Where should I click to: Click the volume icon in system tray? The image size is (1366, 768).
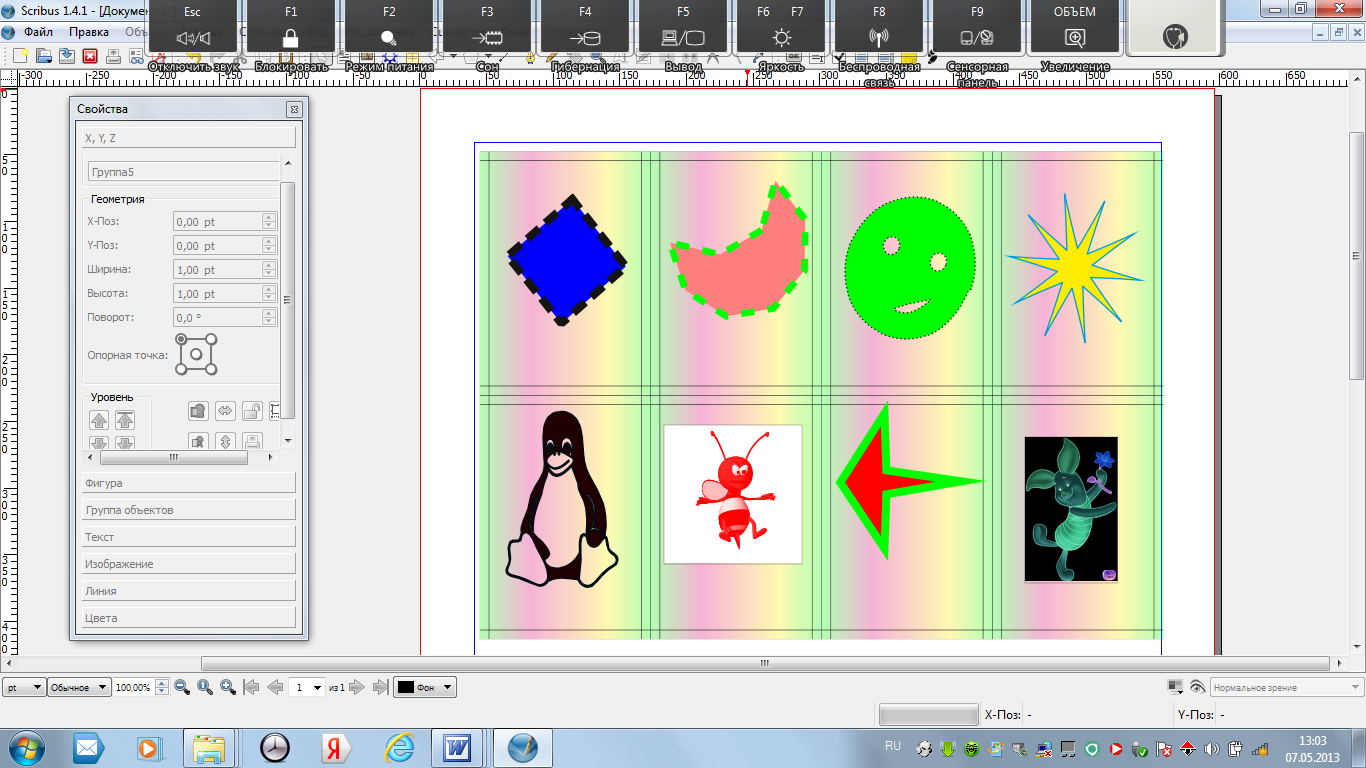tap(1212, 748)
